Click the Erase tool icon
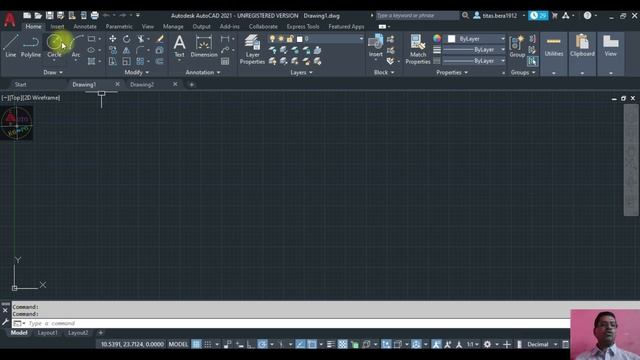This screenshot has width=640, height=360. tap(160, 39)
